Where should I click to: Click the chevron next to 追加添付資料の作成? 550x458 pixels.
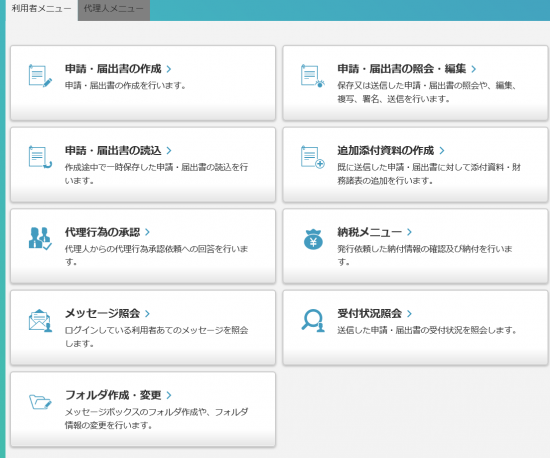tap(442, 150)
